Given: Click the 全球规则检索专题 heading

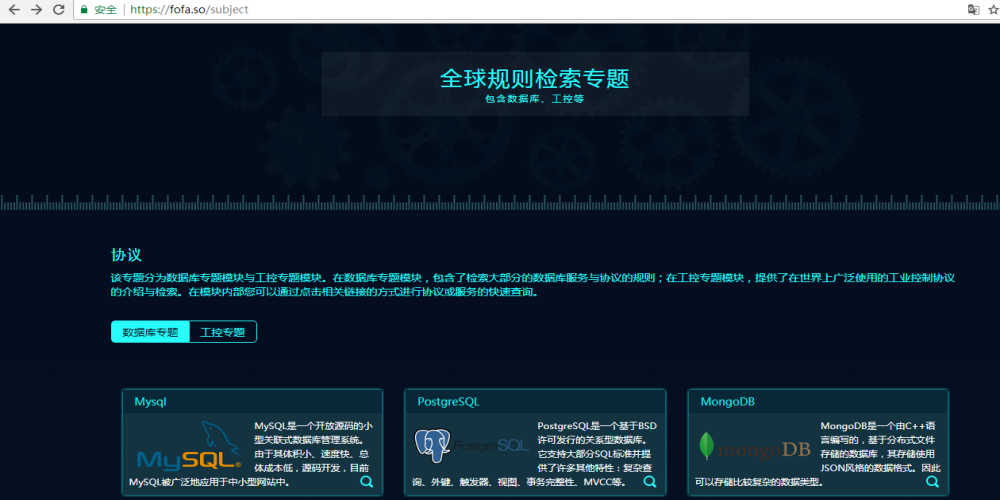Looking at the screenshot, I should click(534, 78).
